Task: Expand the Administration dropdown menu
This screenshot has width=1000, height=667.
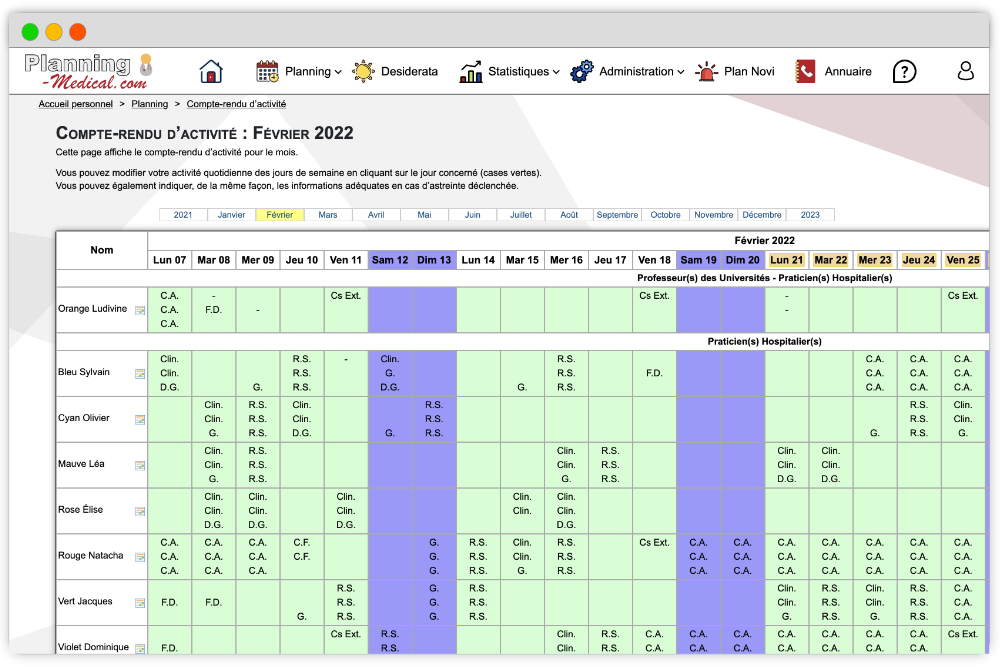Action: [x=627, y=71]
